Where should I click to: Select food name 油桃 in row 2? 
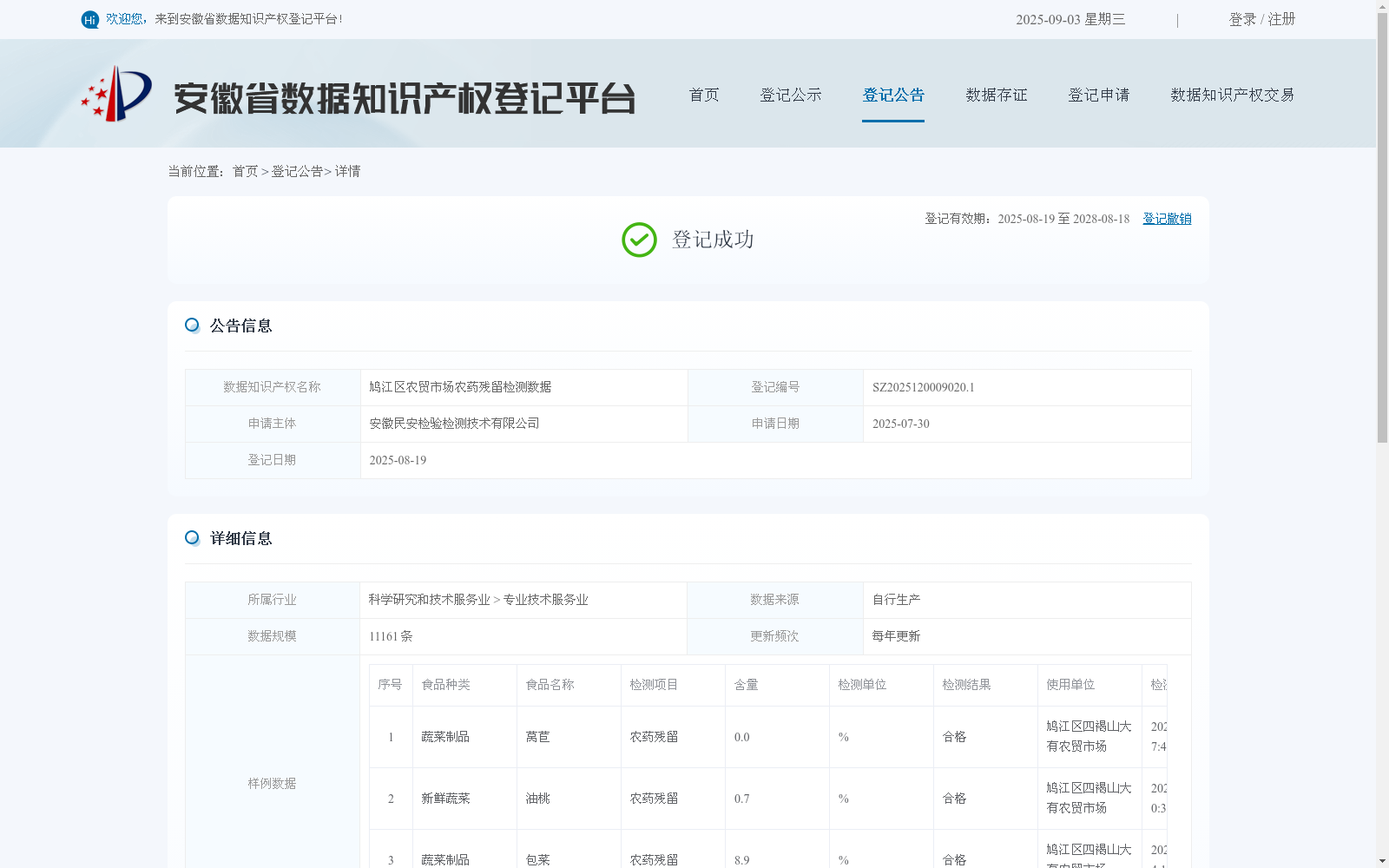click(537, 799)
